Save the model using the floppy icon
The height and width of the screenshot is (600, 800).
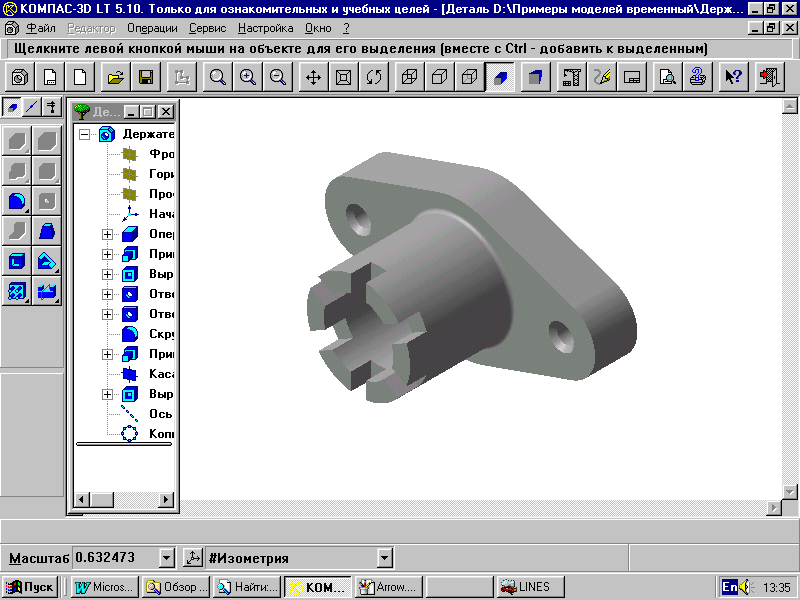(x=146, y=77)
